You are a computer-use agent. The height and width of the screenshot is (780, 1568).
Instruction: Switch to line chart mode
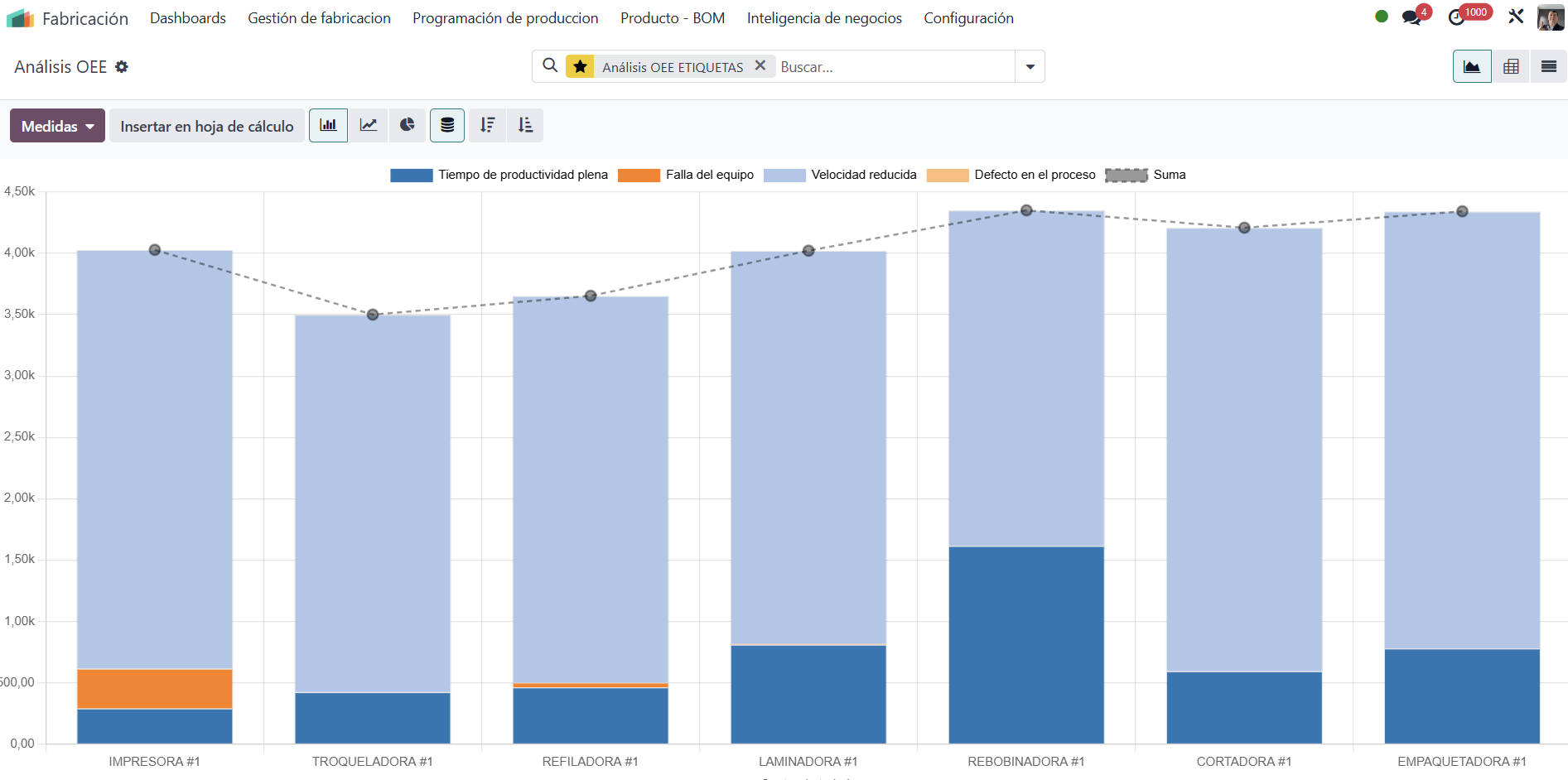[x=368, y=125]
